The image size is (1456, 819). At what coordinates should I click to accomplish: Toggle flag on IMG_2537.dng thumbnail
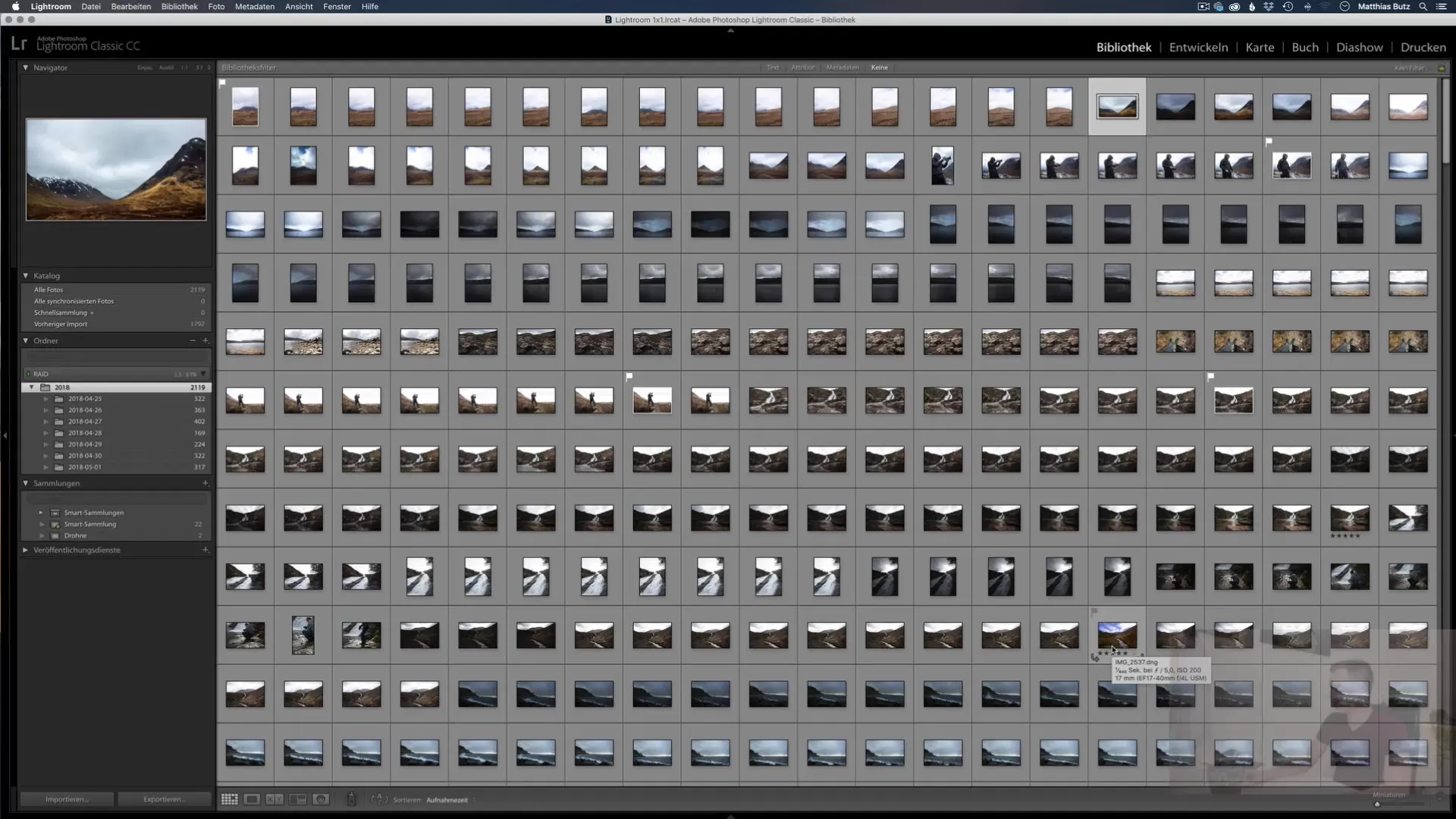coord(1094,610)
